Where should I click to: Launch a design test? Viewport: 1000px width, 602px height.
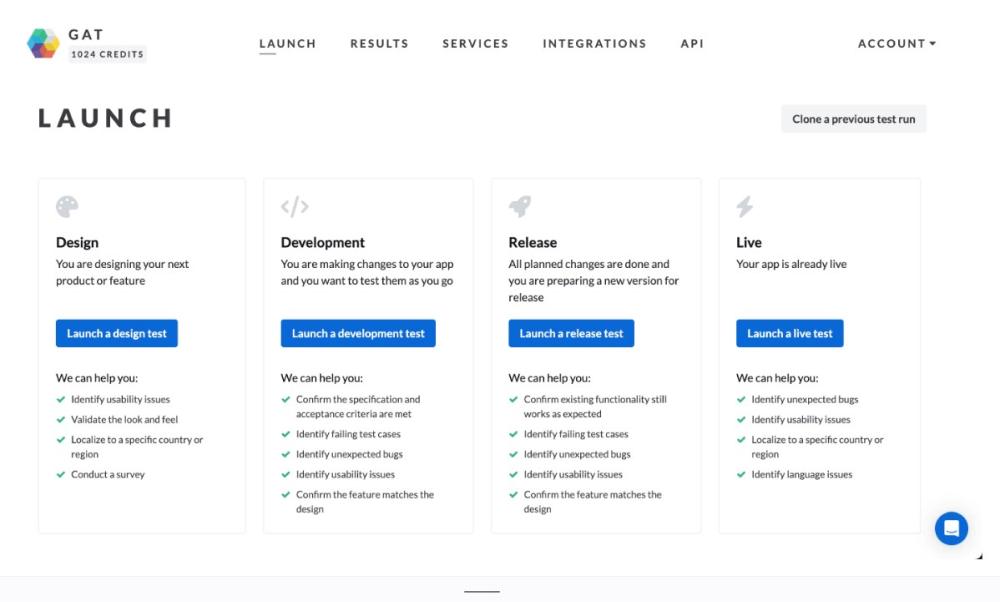coord(117,334)
